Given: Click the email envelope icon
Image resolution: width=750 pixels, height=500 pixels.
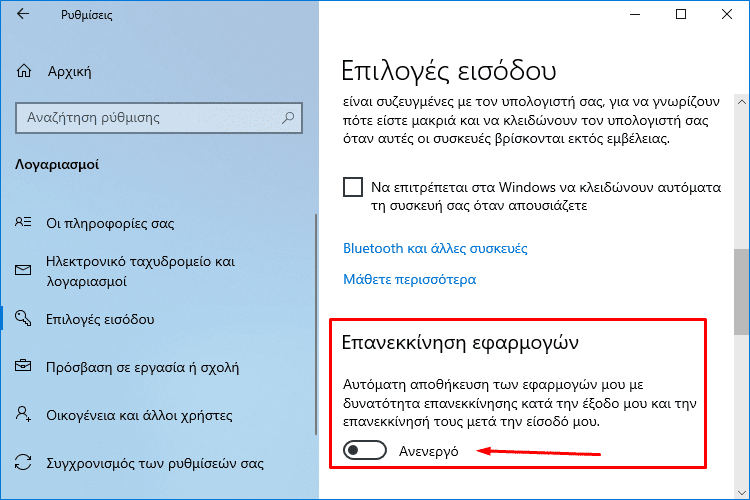Looking at the screenshot, I should pyautogui.click(x=23, y=270).
